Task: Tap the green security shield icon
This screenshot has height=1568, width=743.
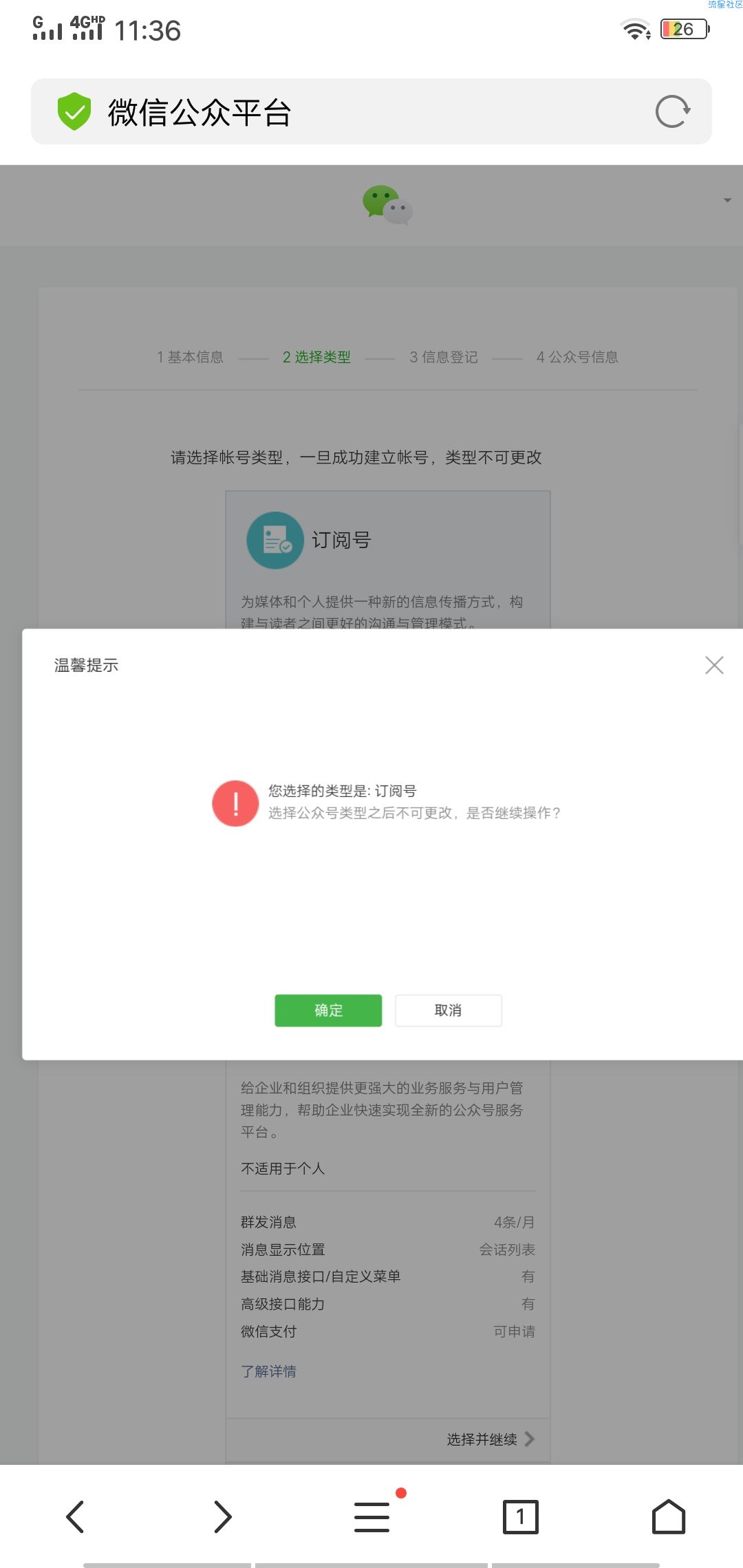Action: click(74, 111)
